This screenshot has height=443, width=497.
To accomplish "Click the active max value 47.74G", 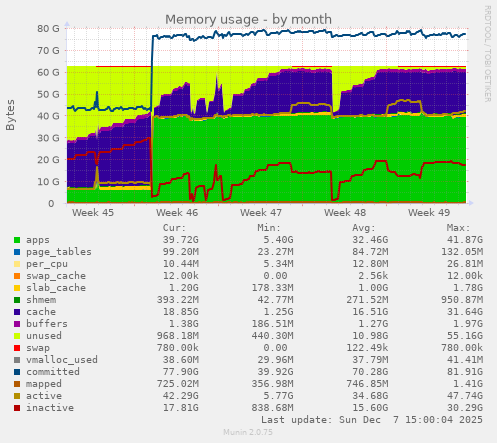I will [x=465, y=396].
